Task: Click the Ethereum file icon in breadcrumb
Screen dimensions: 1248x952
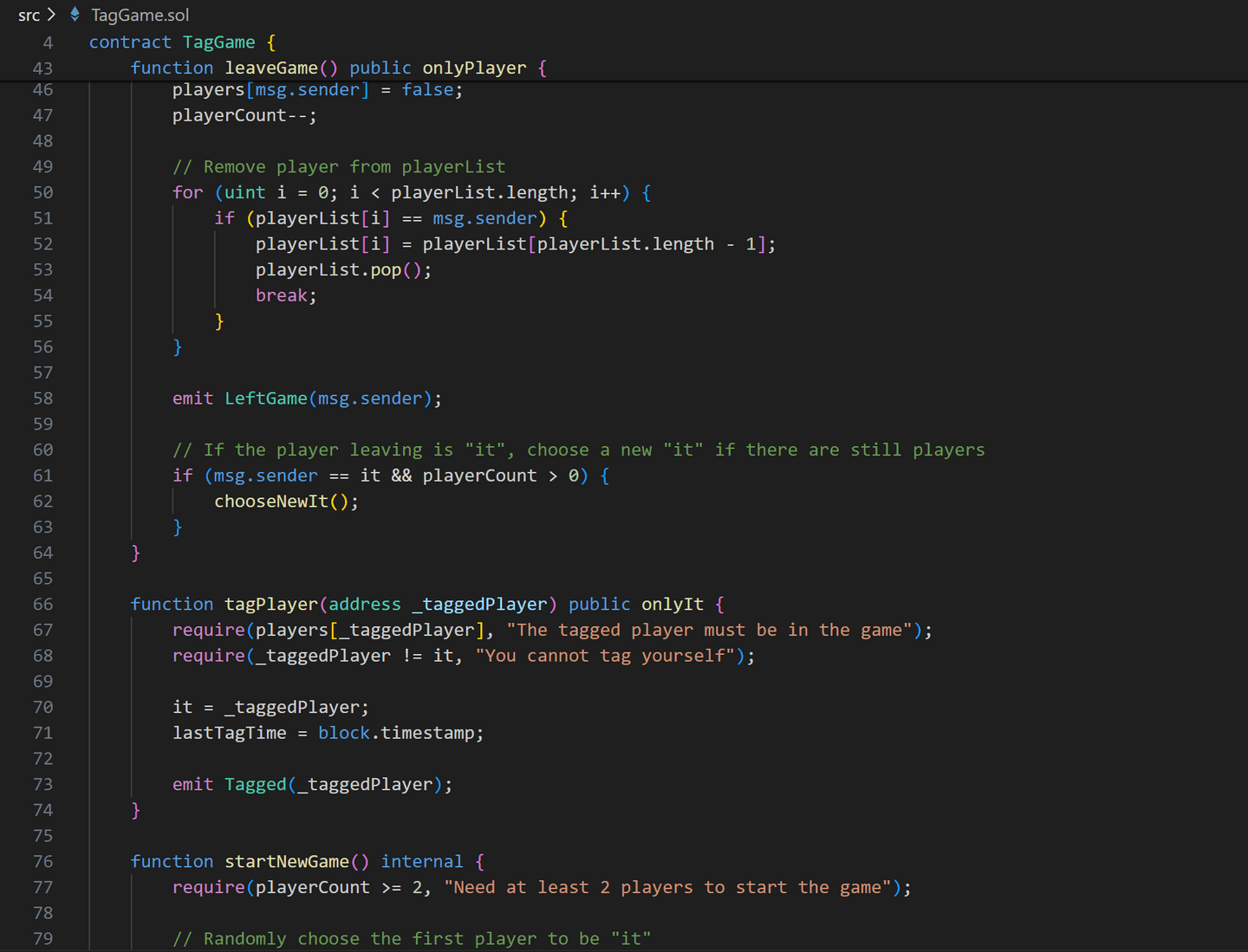Action: coord(75,15)
